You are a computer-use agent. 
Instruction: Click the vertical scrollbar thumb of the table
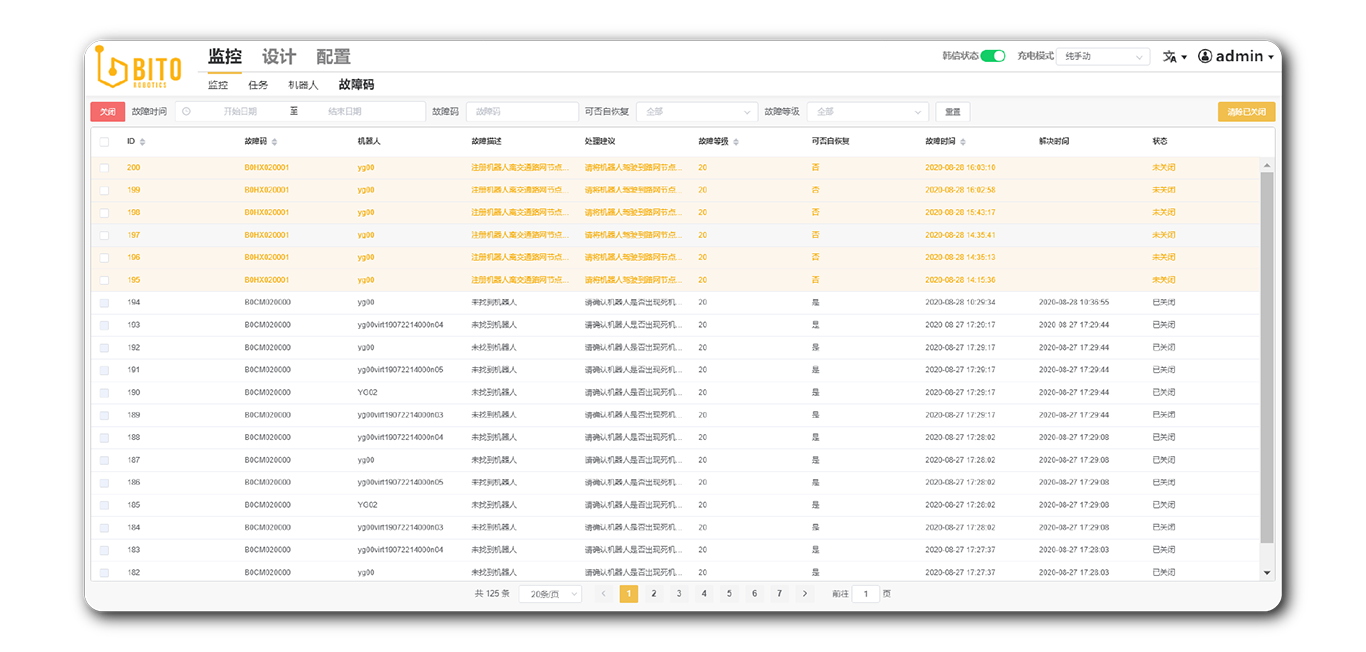tap(1267, 358)
